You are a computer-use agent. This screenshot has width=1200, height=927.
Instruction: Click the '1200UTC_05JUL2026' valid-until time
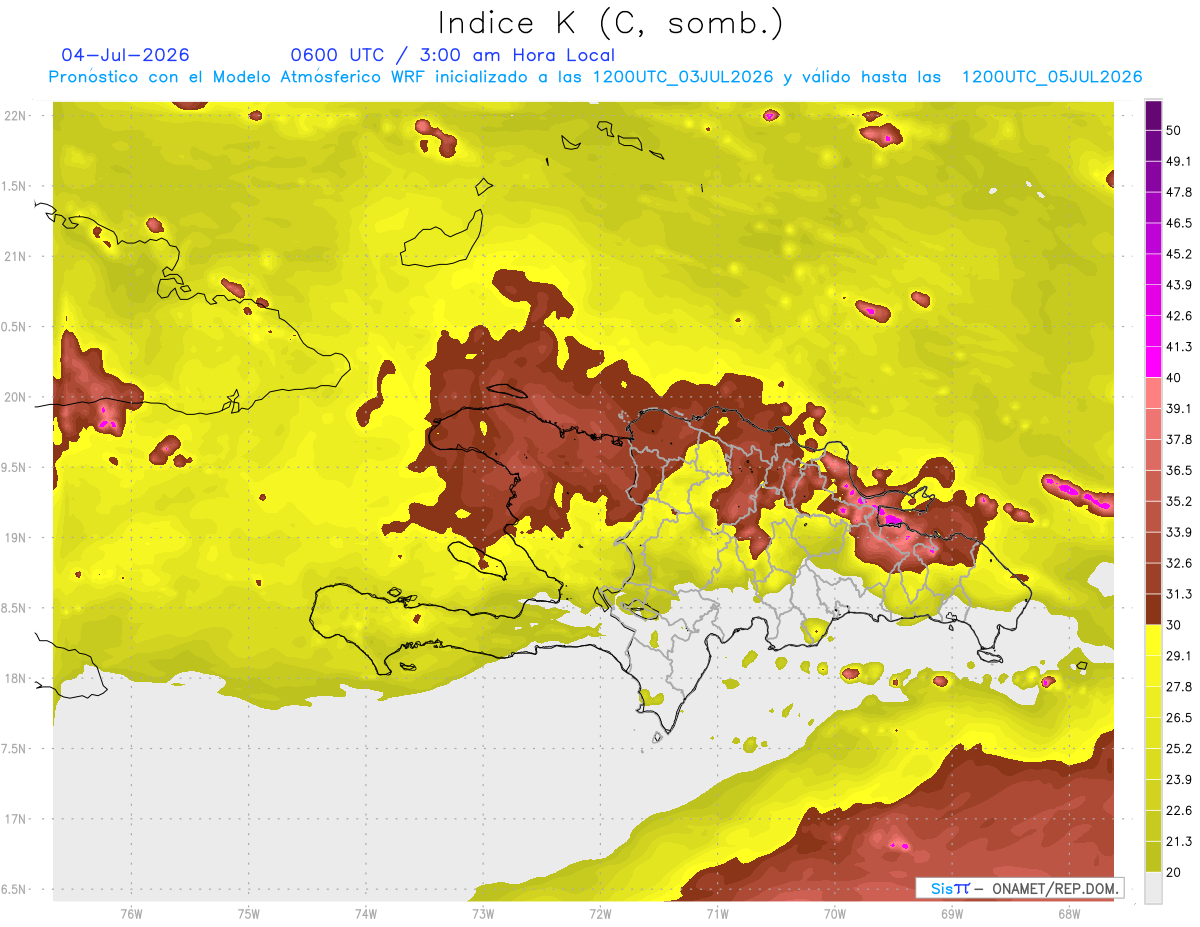[x=1052, y=77]
